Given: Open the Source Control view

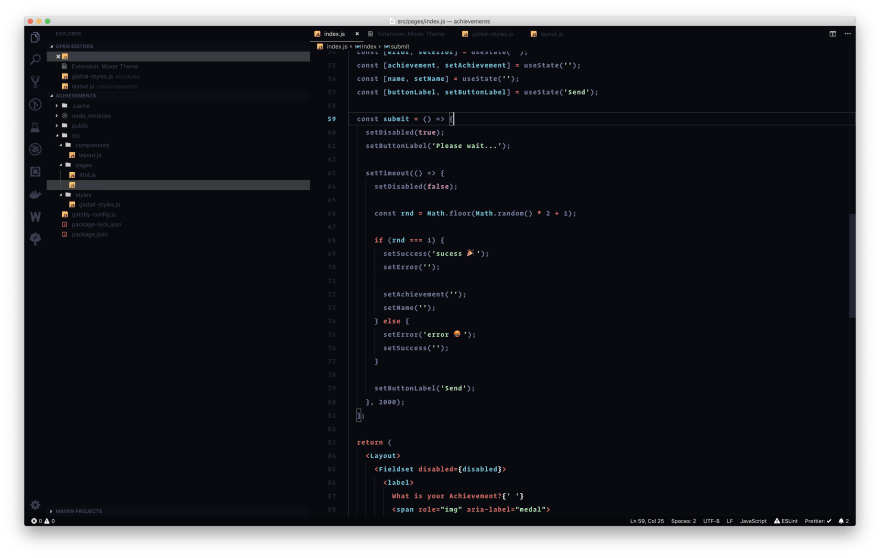Looking at the screenshot, I should pos(35,82).
